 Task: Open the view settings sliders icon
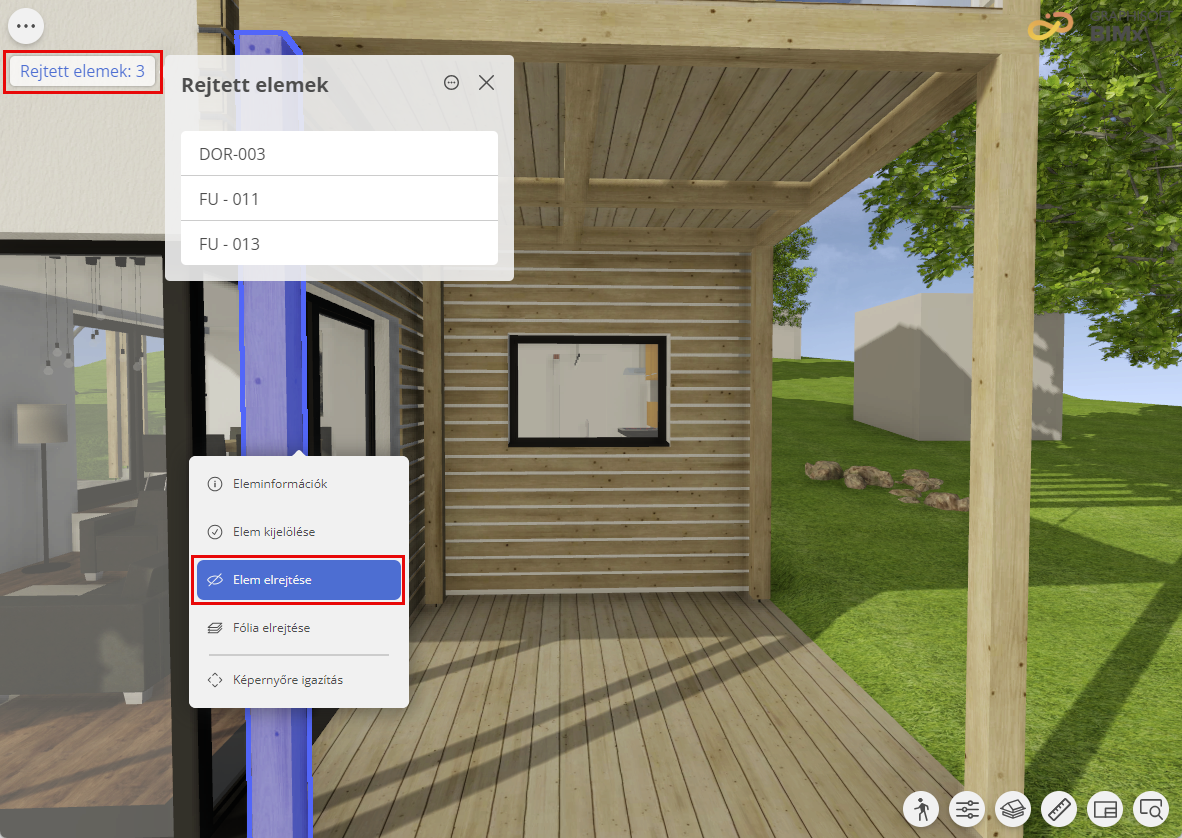(x=967, y=809)
